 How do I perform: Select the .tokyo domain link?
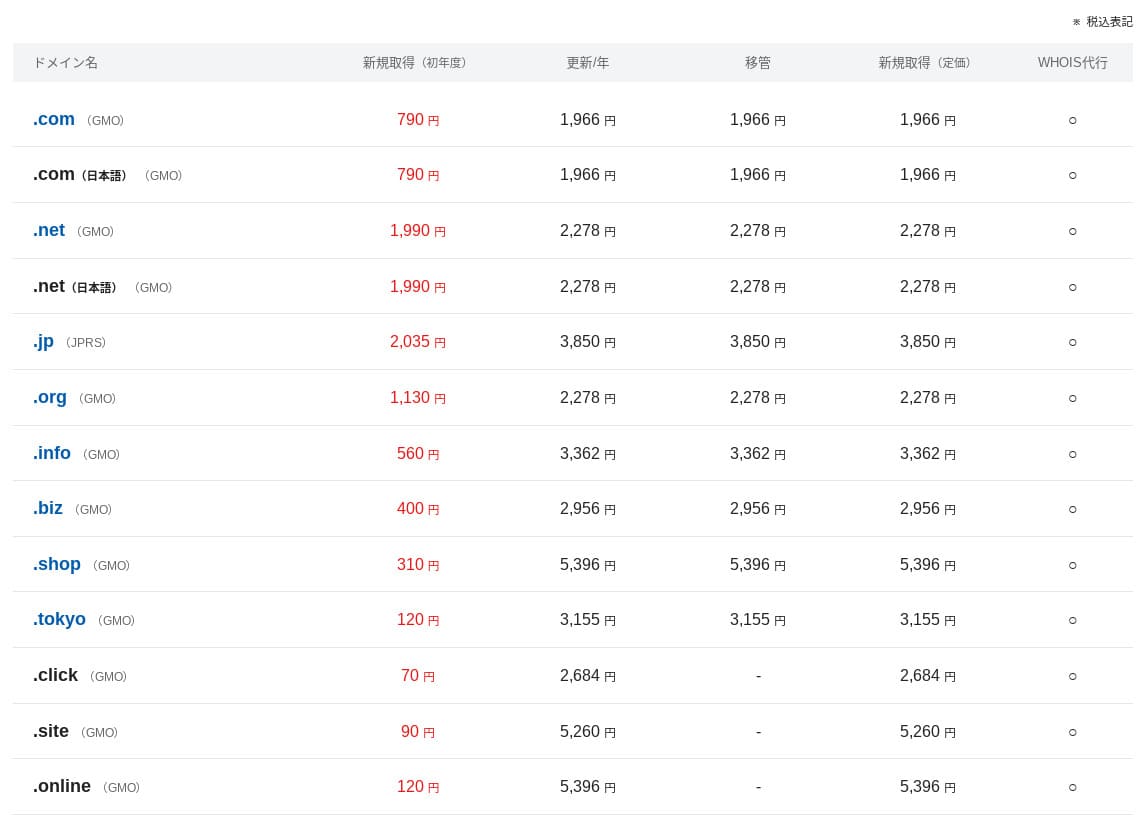point(59,620)
